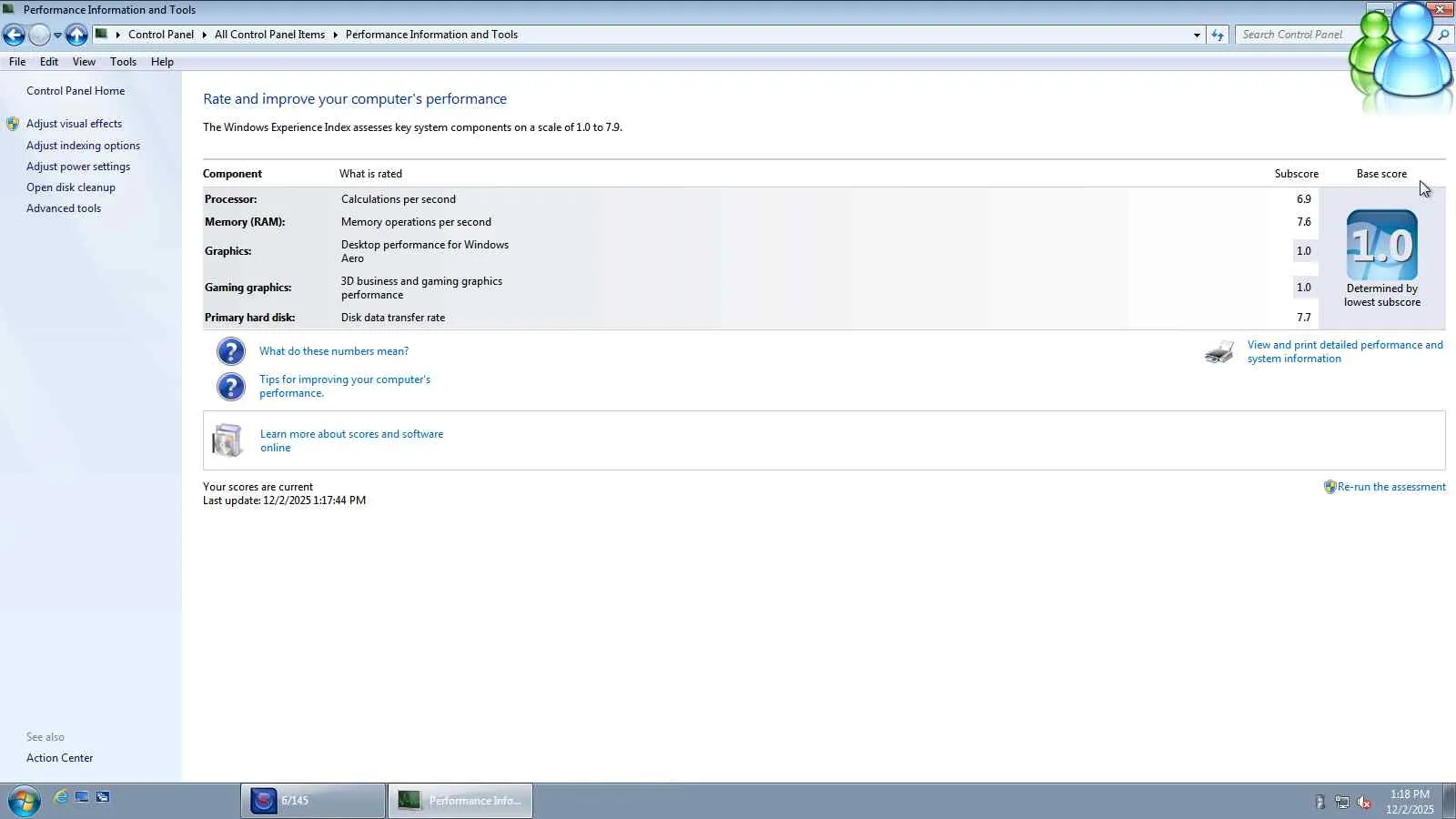
Task: Click the network tray icon
Action: click(1342, 802)
